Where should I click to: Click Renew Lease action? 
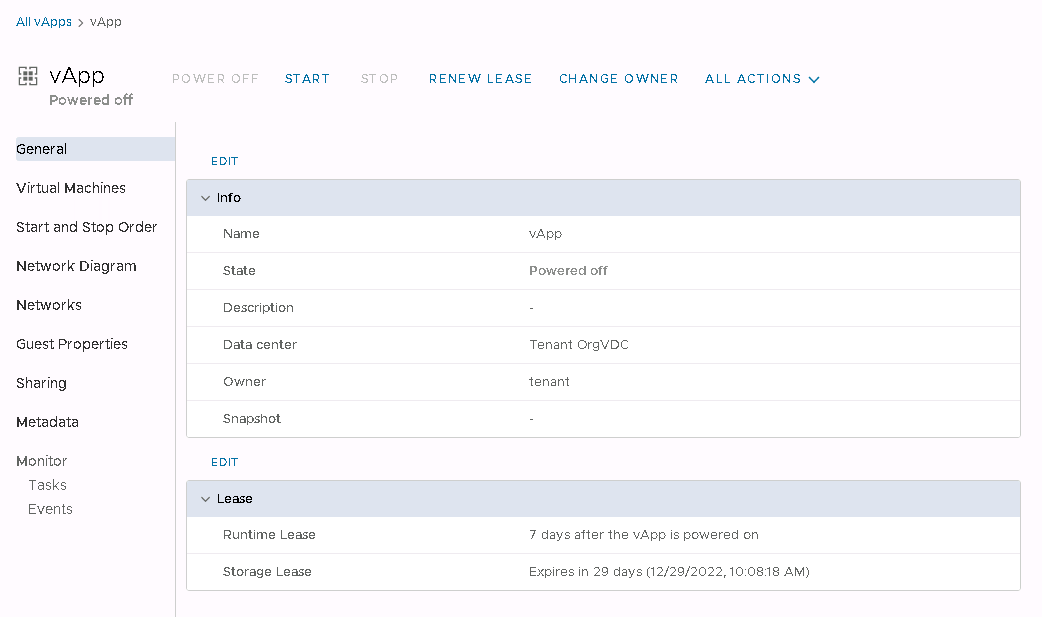480,79
